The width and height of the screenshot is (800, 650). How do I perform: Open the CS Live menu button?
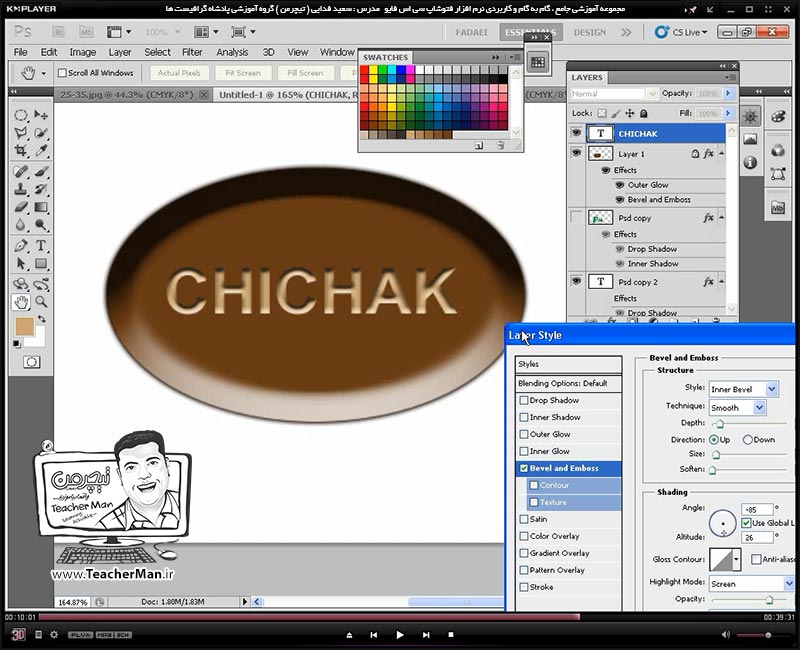click(681, 32)
